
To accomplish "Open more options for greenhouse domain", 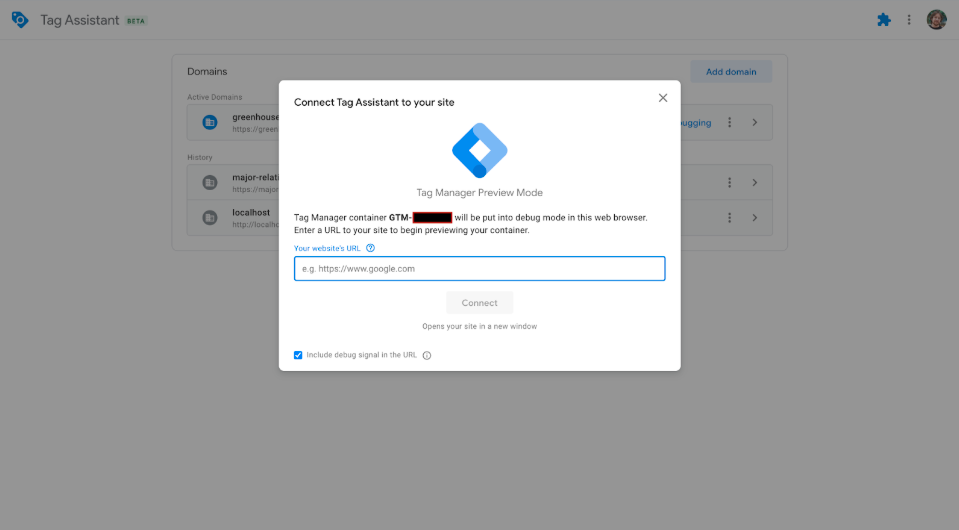I will (730, 123).
